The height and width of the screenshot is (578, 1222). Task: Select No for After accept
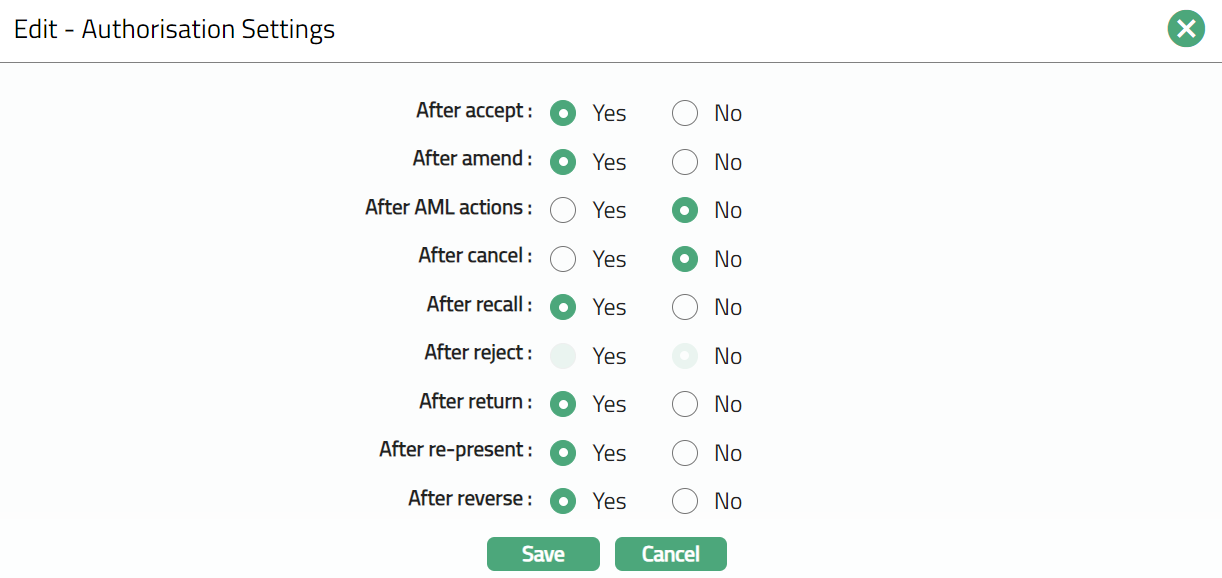coord(685,113)
